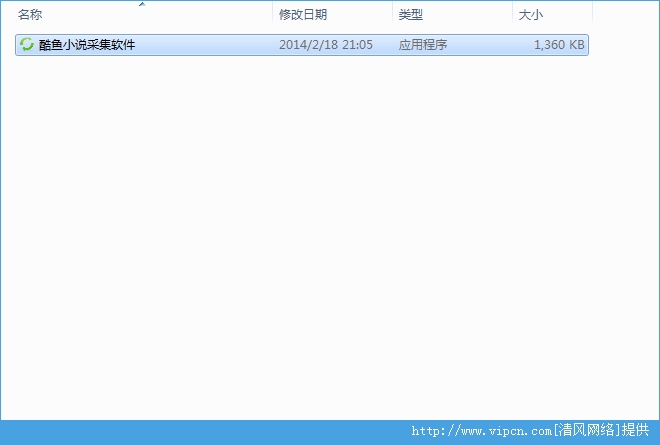Screen dimensions: 660x445
Task: Click the sort arrow above the 名称 column
Action: pos(142,4)
